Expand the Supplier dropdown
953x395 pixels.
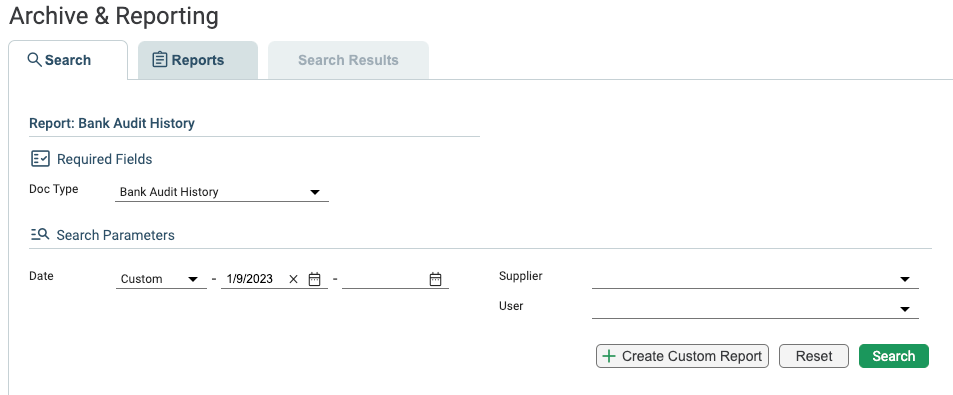755,279
